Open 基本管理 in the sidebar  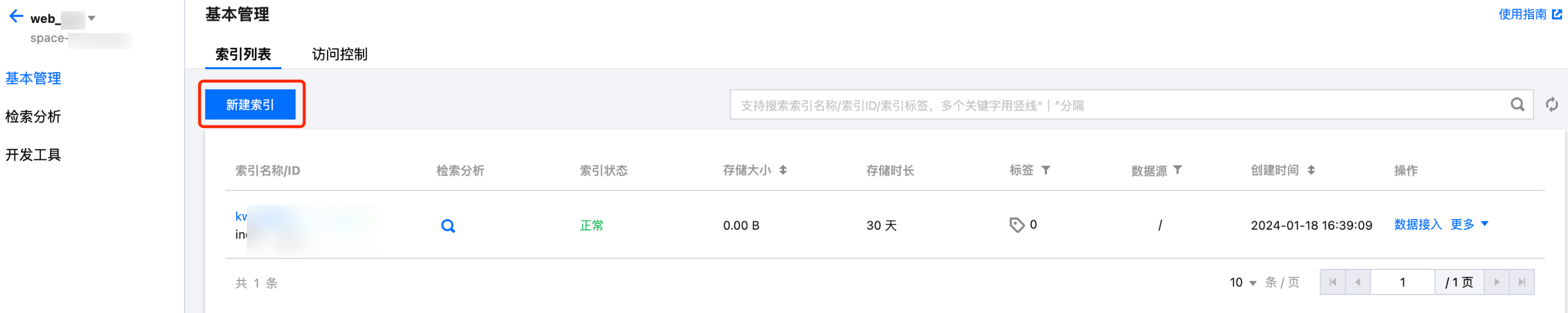click(x=34, y=79)
